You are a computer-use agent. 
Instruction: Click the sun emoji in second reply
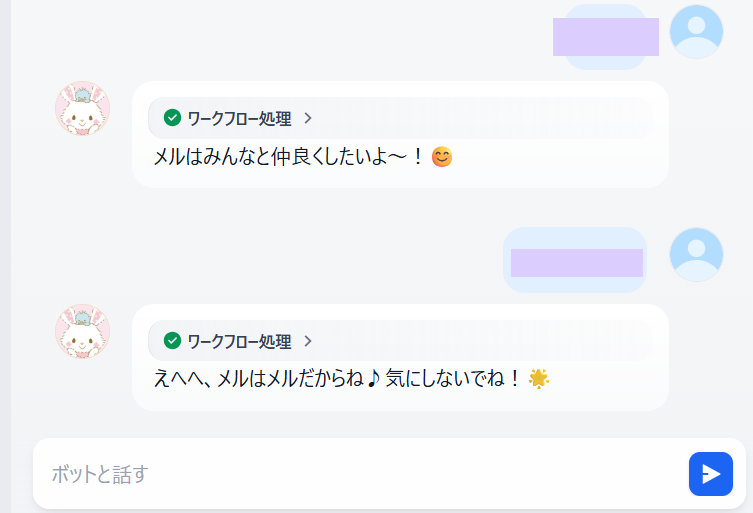[540, 379]
